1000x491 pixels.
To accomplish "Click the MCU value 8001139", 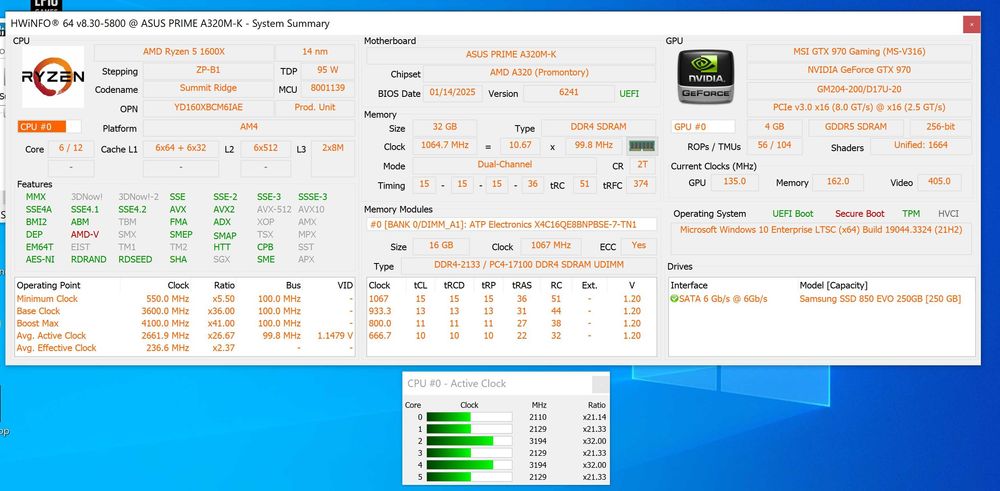I will [328, 89].
